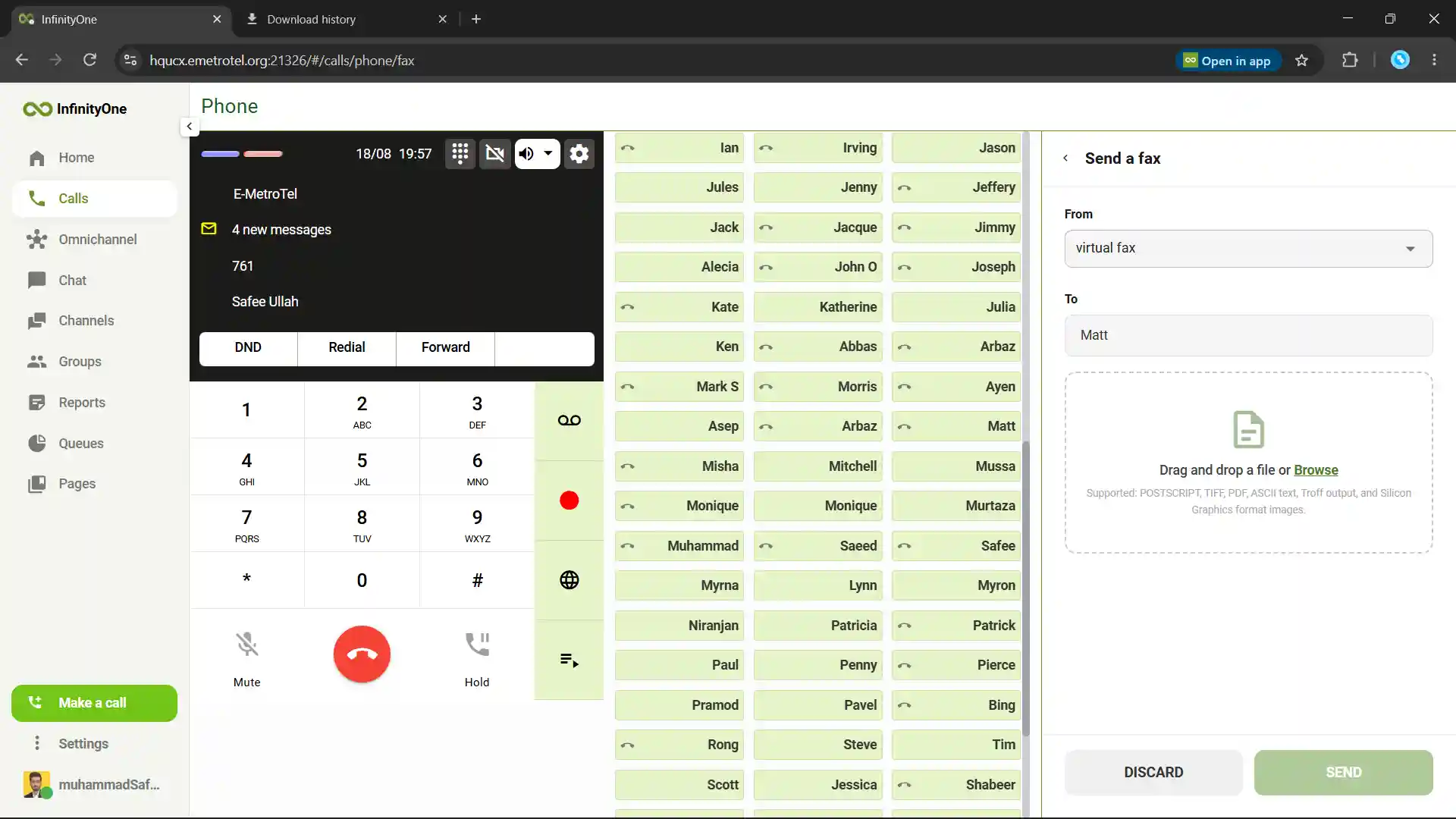Image resolution: width=1456 pixels, height=819 pixels.
Task: Open Chrome three-dot menu
Action: 1434,60
